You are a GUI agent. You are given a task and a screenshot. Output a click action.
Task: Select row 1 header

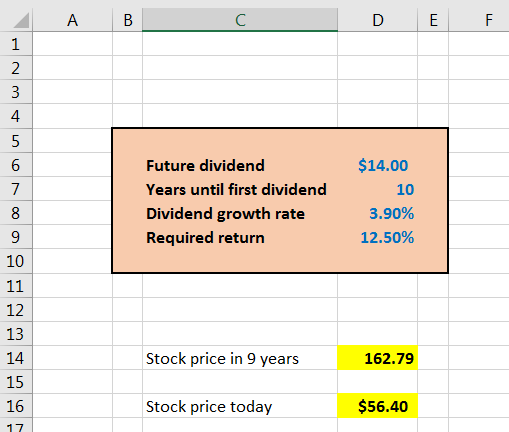16,44
